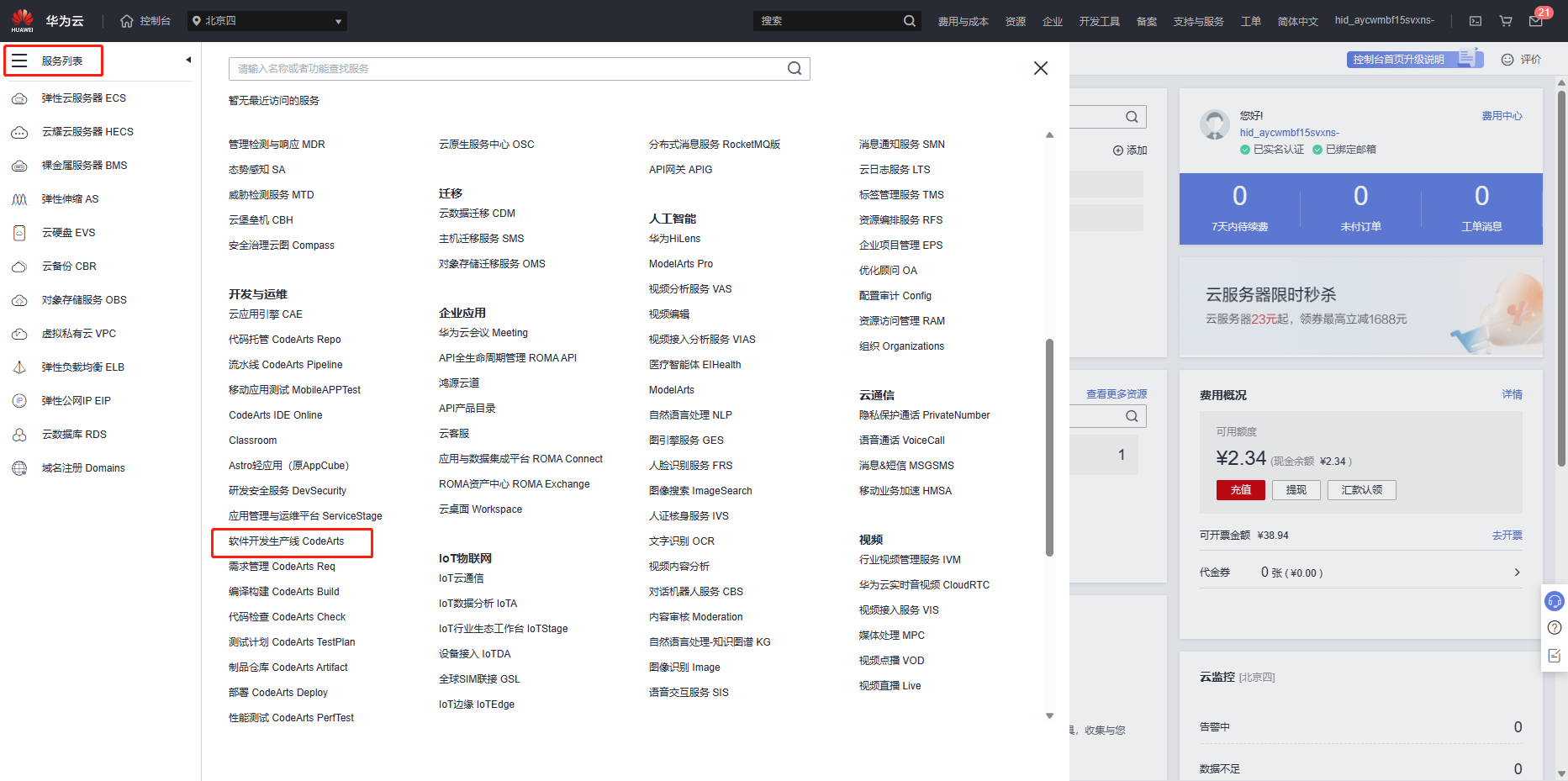The width and height of the screenshot is (1568, 781).
Task: Click the 详情 link in 费用概况
Action: pos(1513,394)
